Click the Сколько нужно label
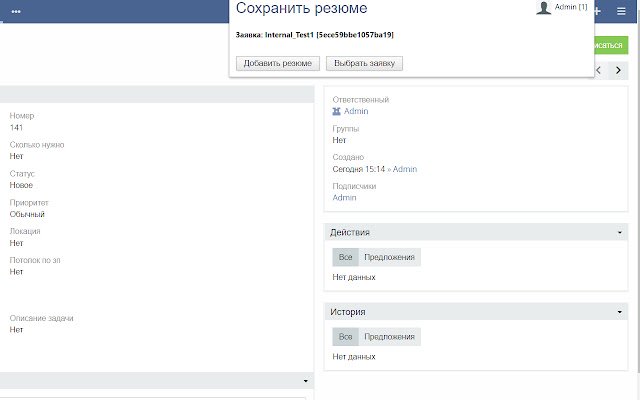The height and width of the screenshot is (400, 640). click(x=37, y=145)
